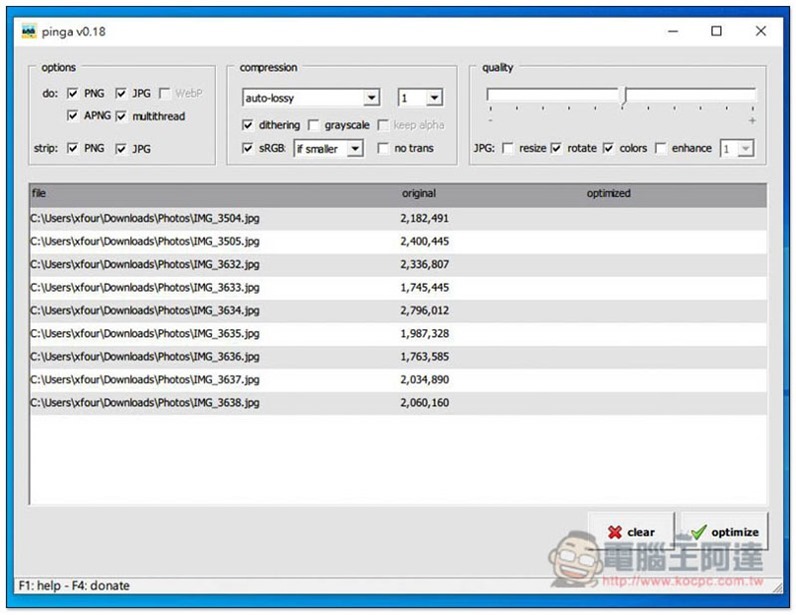
Task: Enable the JPG resize checkbox
Action: point(508,148)
